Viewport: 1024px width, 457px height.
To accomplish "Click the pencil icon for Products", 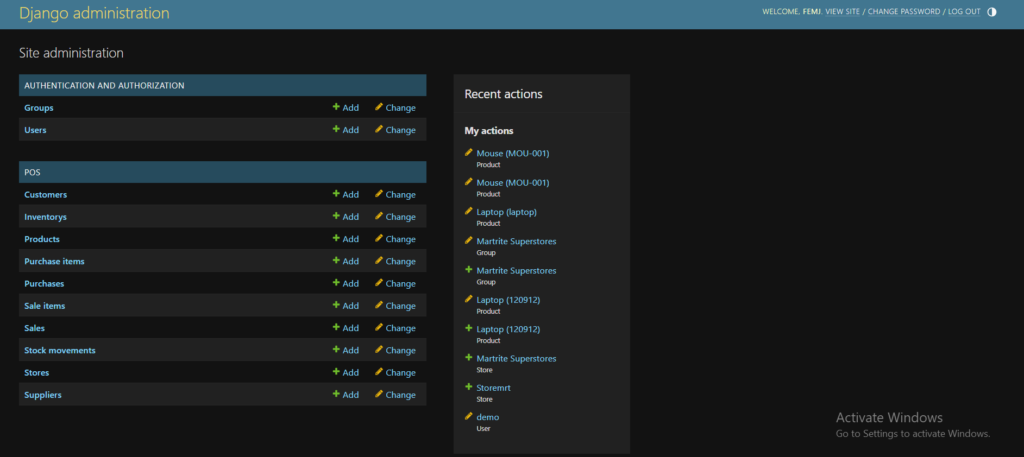I will tap(379, 239).
